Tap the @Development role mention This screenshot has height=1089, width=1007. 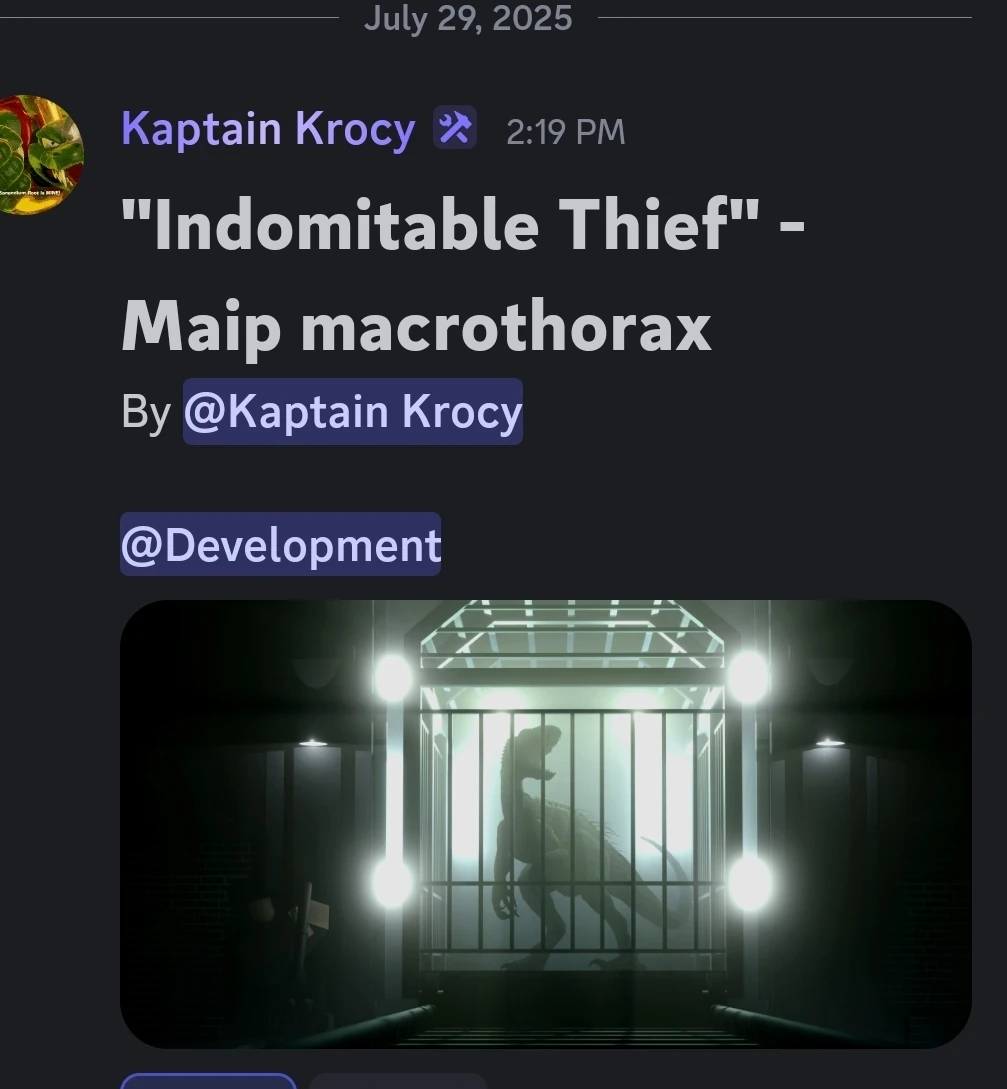pos(281,544)
